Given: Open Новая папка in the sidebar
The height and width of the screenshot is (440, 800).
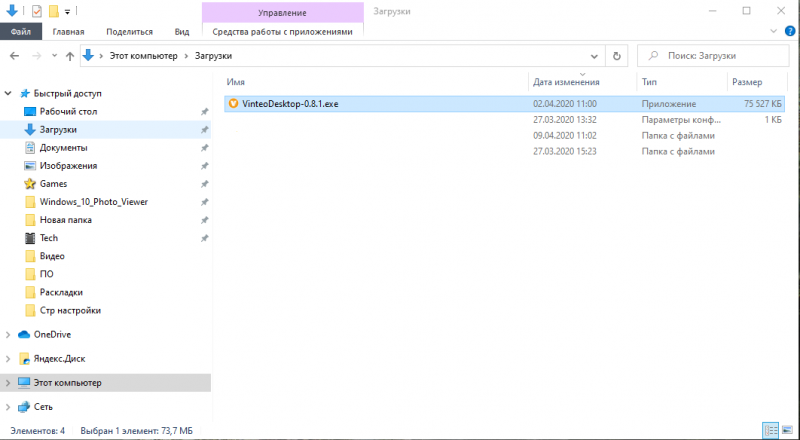Looking at the screenshot, I should coord(66,220).
